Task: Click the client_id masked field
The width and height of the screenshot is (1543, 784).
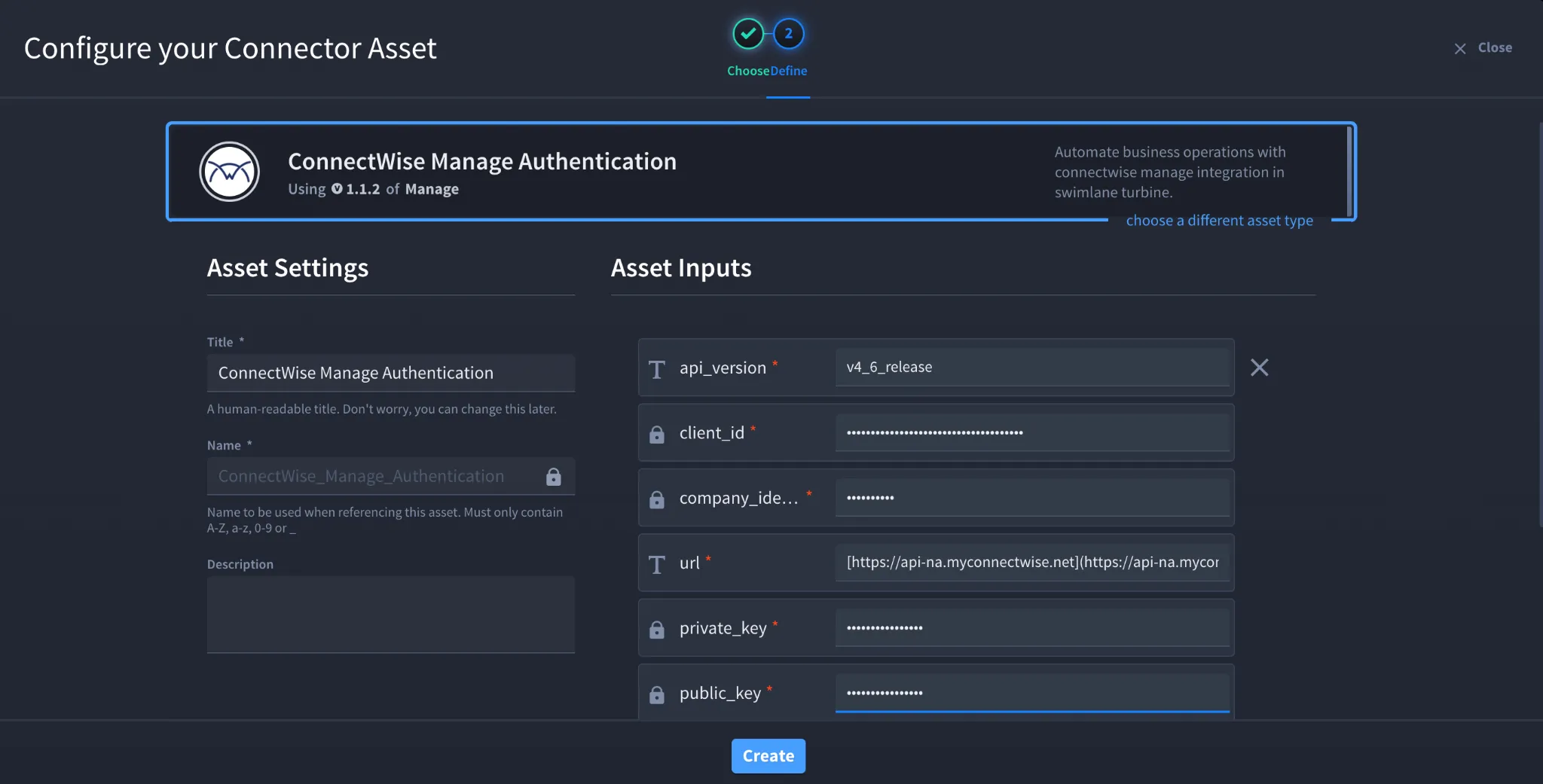Action: pos(1032,432)
